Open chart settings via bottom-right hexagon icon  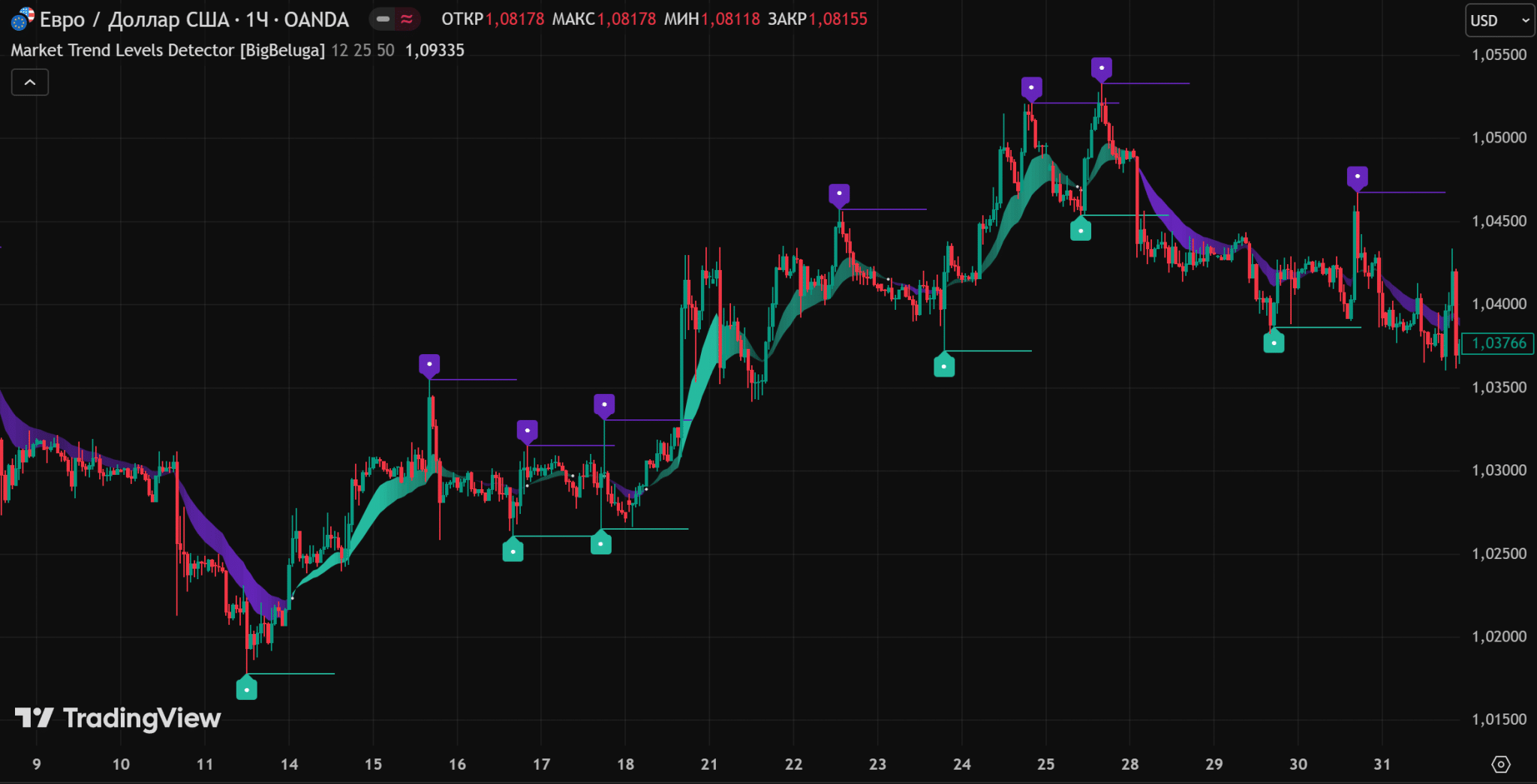[x=1500, y=764]
